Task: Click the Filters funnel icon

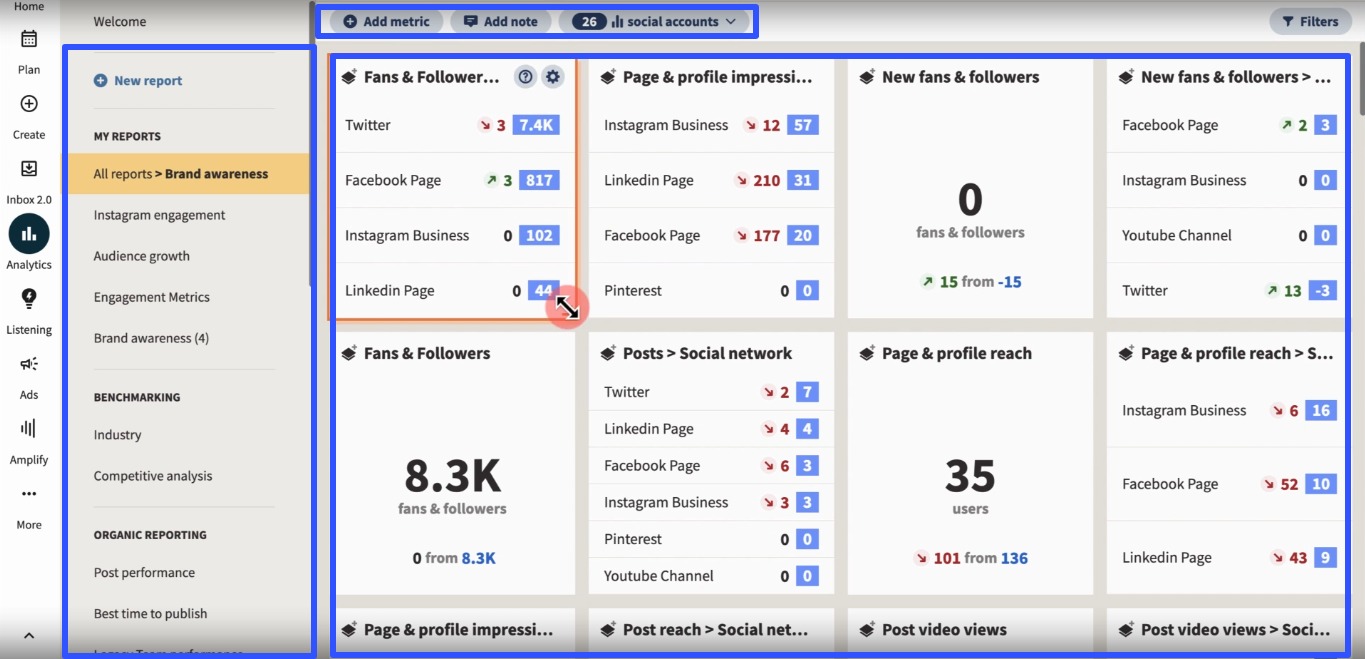Action: tap(1310, 20)
